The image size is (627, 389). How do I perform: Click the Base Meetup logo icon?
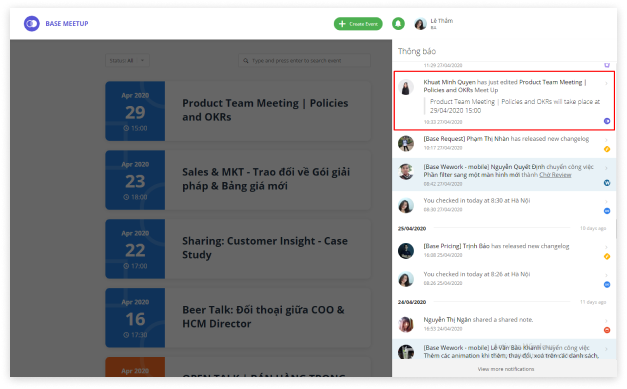tap(32, 24)
